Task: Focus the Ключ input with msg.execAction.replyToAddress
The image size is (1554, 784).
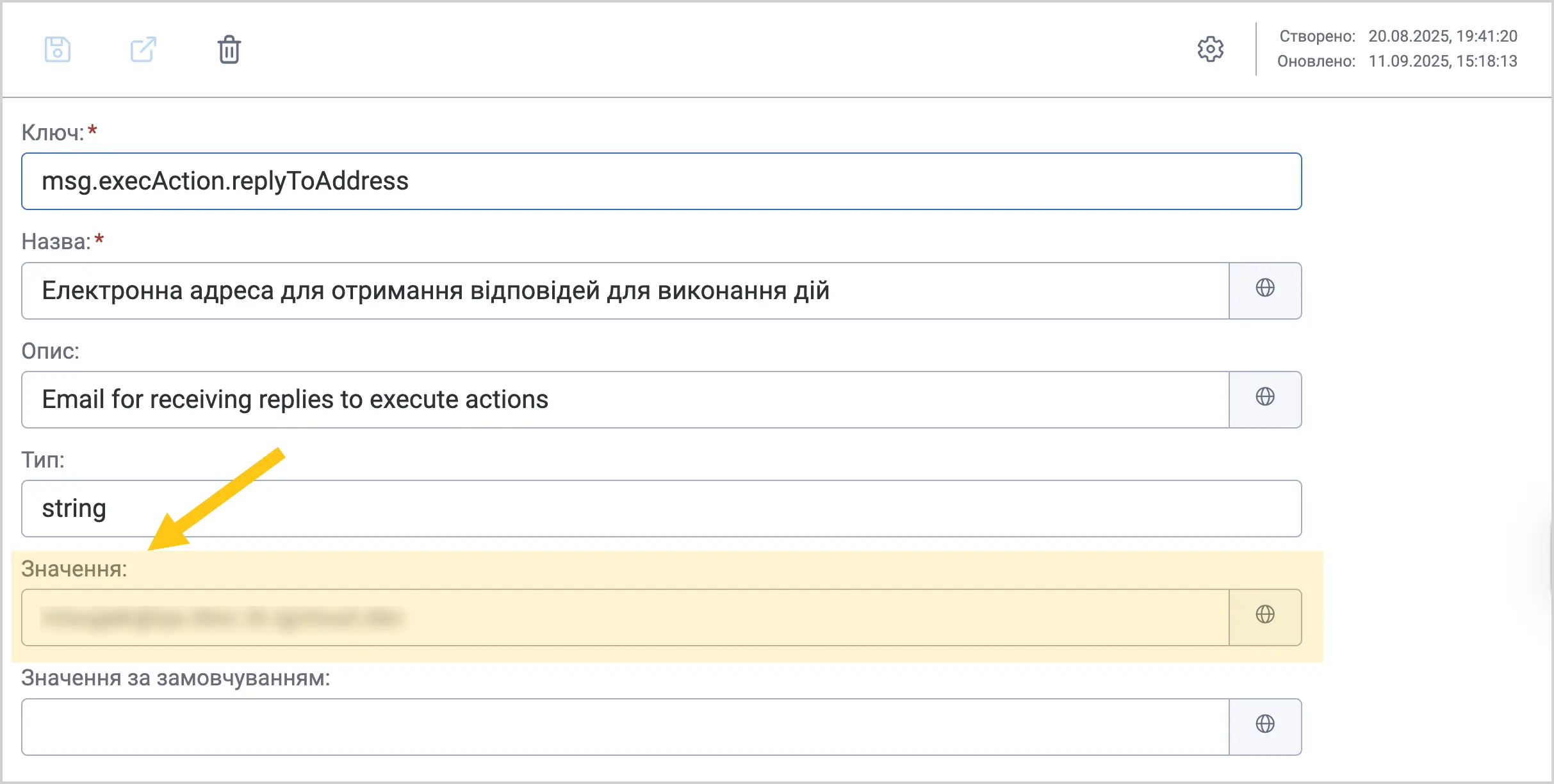Action: (x=662, y=181)
